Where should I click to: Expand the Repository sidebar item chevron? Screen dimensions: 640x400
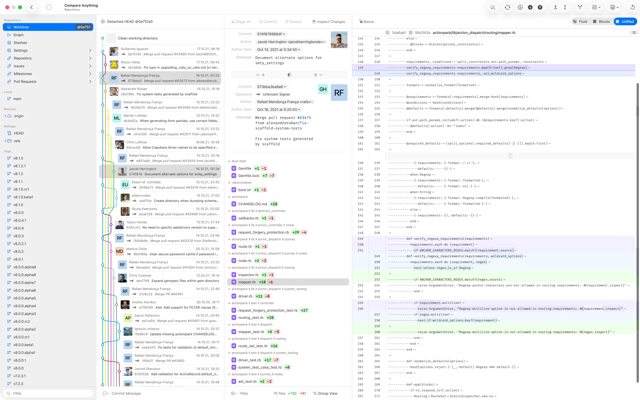[x=90, y=58]
